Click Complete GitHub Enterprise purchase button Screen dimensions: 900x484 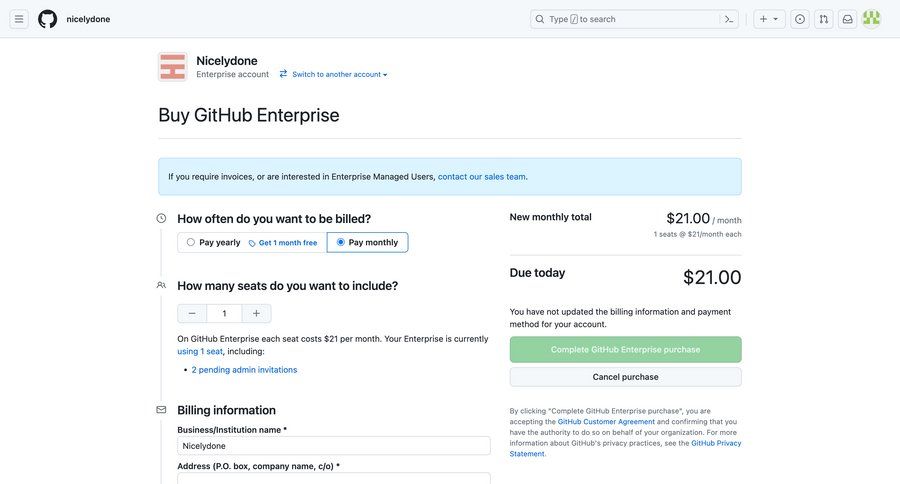tap(626, 350)
